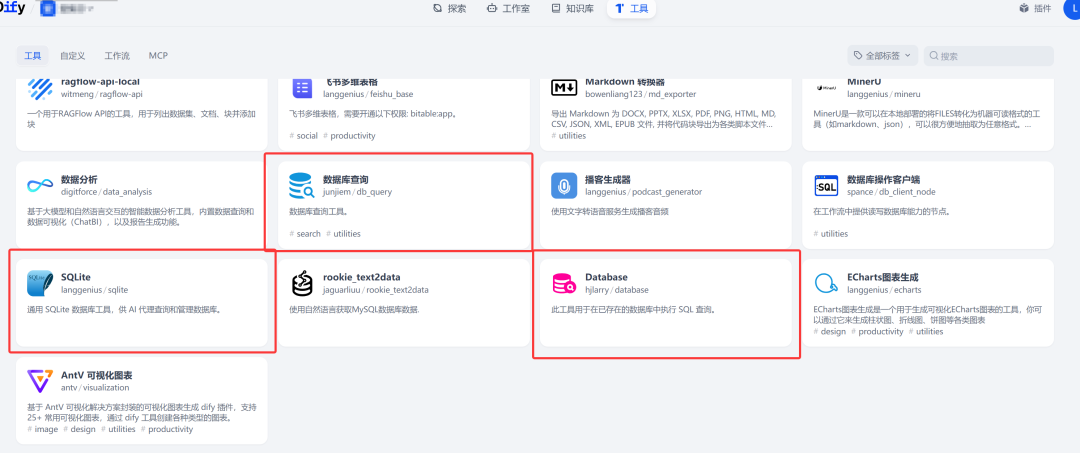Click the design tag on ECharts card
1080x453 pixels.
point(829,331)
